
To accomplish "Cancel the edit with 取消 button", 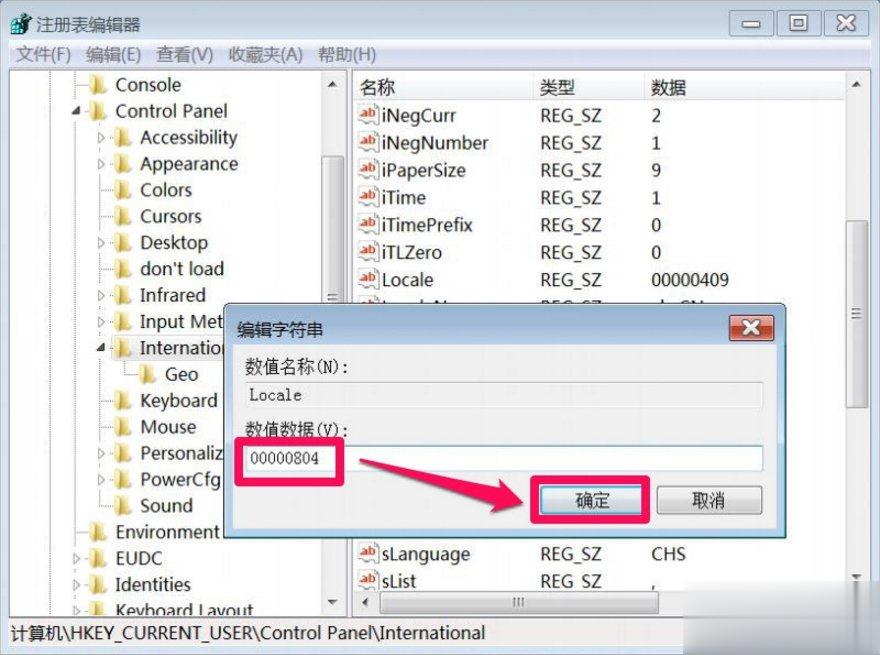I will 709,500.
